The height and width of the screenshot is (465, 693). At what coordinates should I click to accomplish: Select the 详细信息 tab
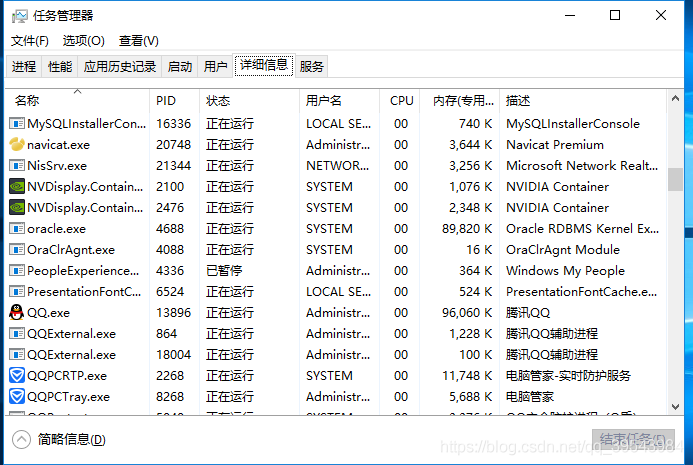point(264,65)
